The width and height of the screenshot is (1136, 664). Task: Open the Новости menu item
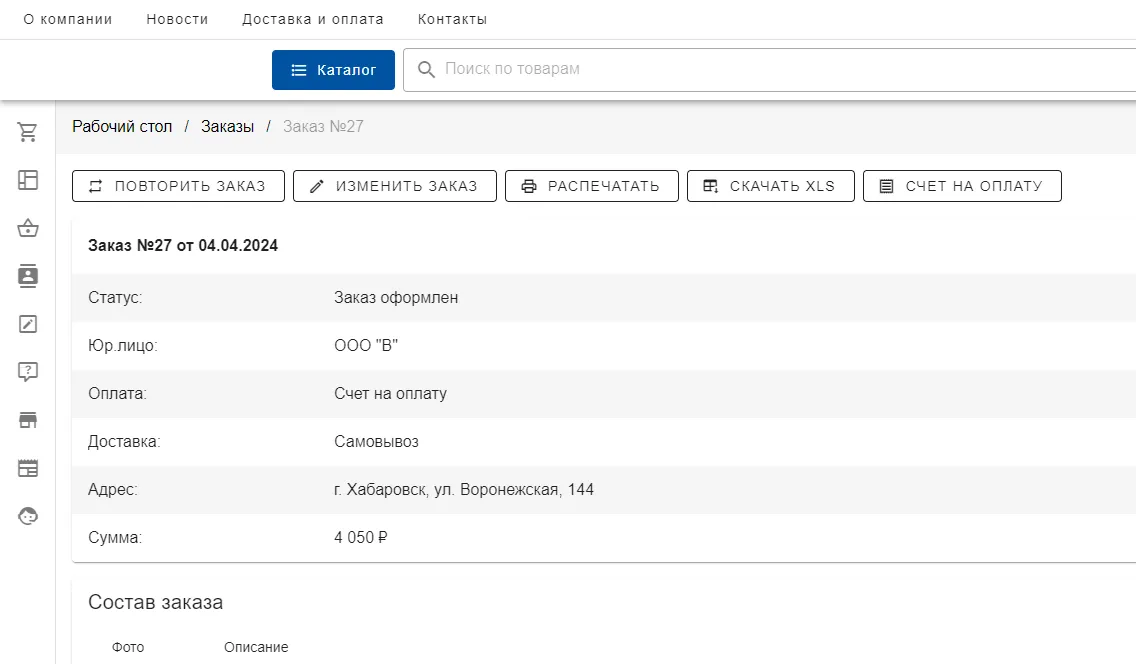pyautogui.click(x=177, y=20)
